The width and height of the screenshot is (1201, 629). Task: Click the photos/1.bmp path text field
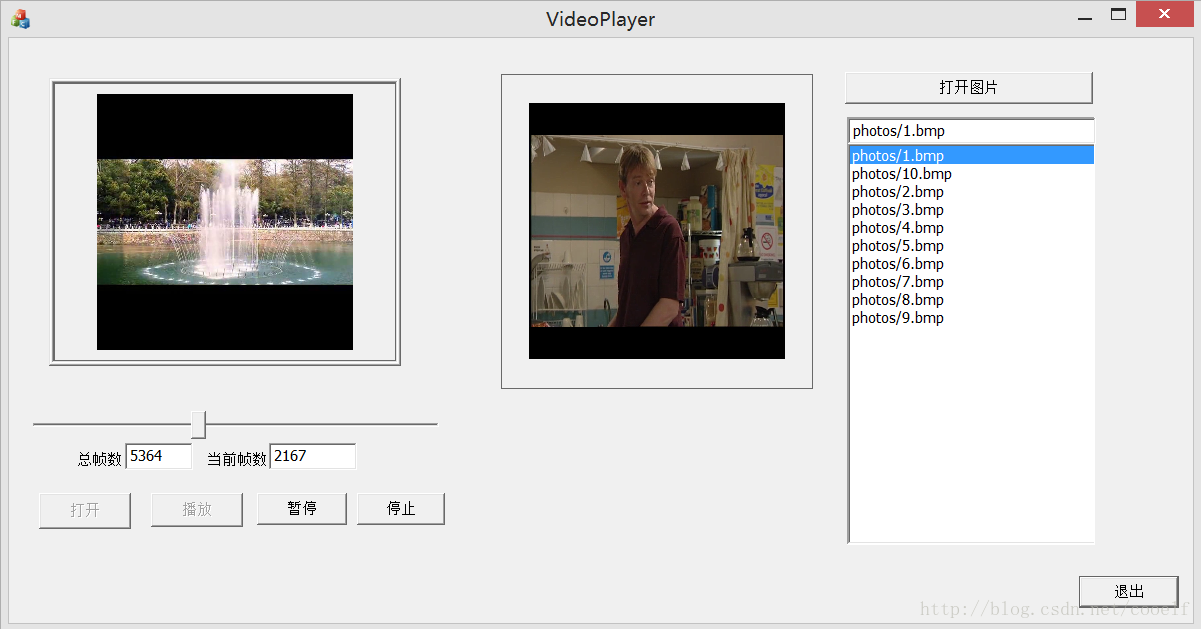(x=971, y=131)
